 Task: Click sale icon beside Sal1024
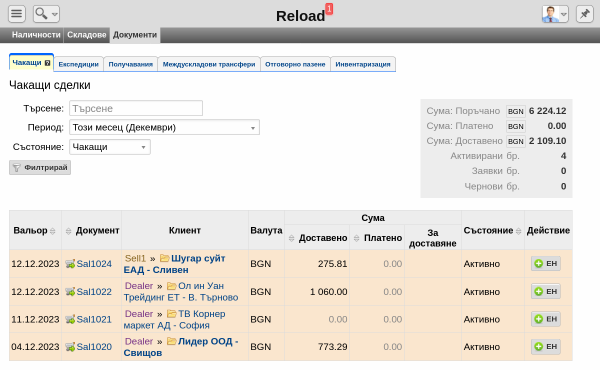tap(70, 264)
